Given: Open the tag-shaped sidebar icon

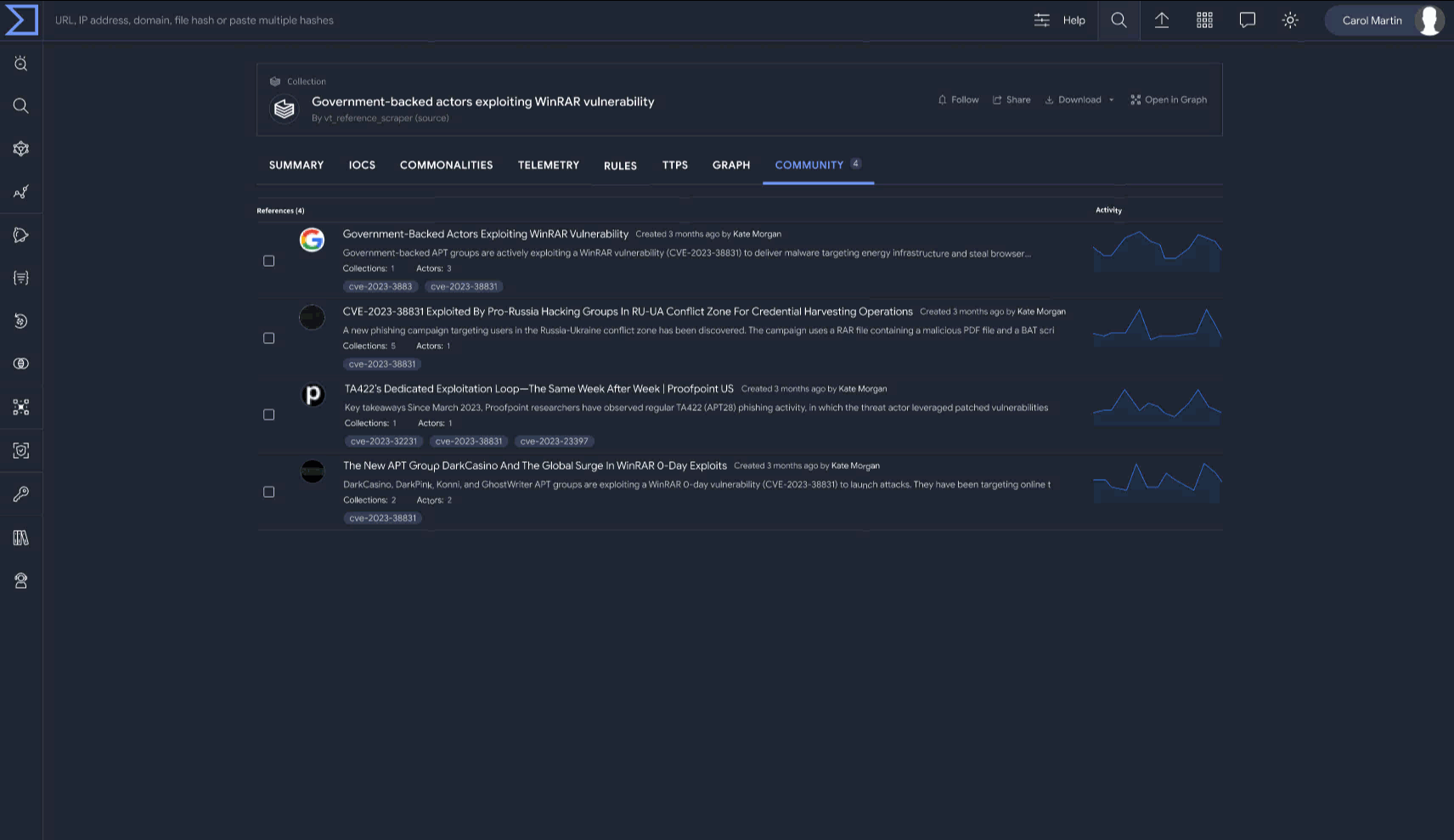Looking at the screenshot, I should tap(21, 235).
